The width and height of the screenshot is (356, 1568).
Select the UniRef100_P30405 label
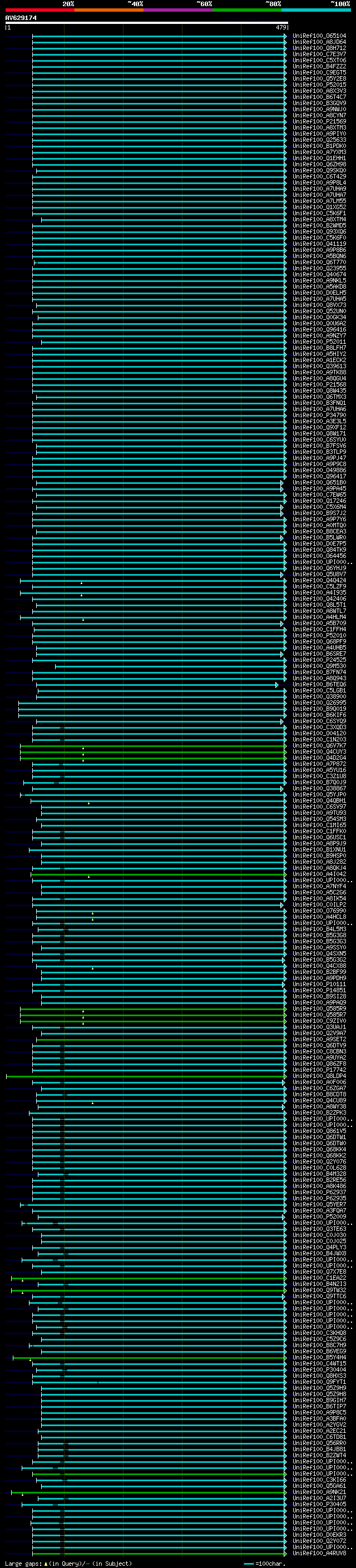click(319, 1504)
